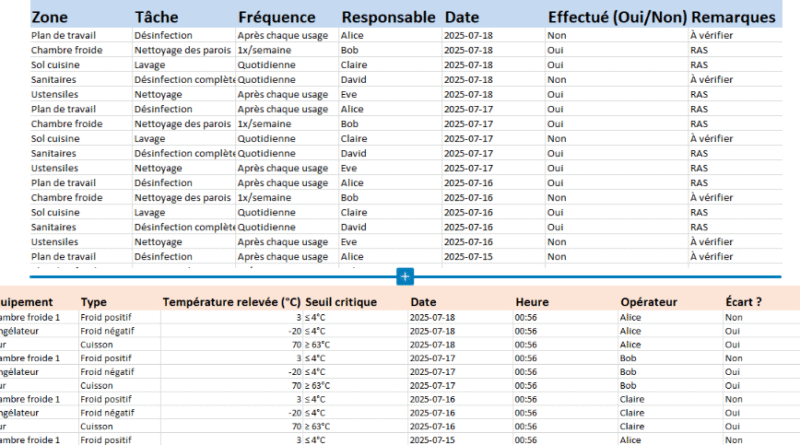Click 'Après chaque usage' in Ustensiles 2025-07-17 row
800x445 pixels.
pos(283,168)
